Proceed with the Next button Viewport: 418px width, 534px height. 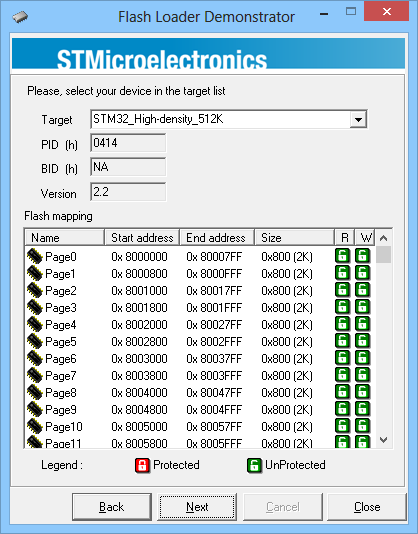[197, 507]
